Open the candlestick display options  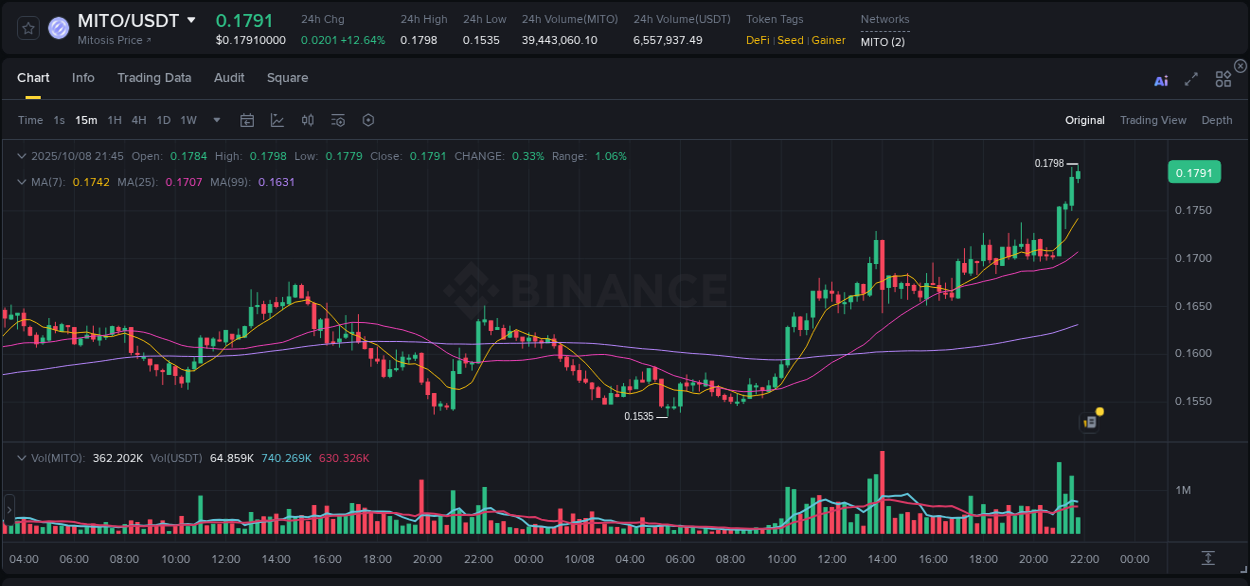pos(307,120)
